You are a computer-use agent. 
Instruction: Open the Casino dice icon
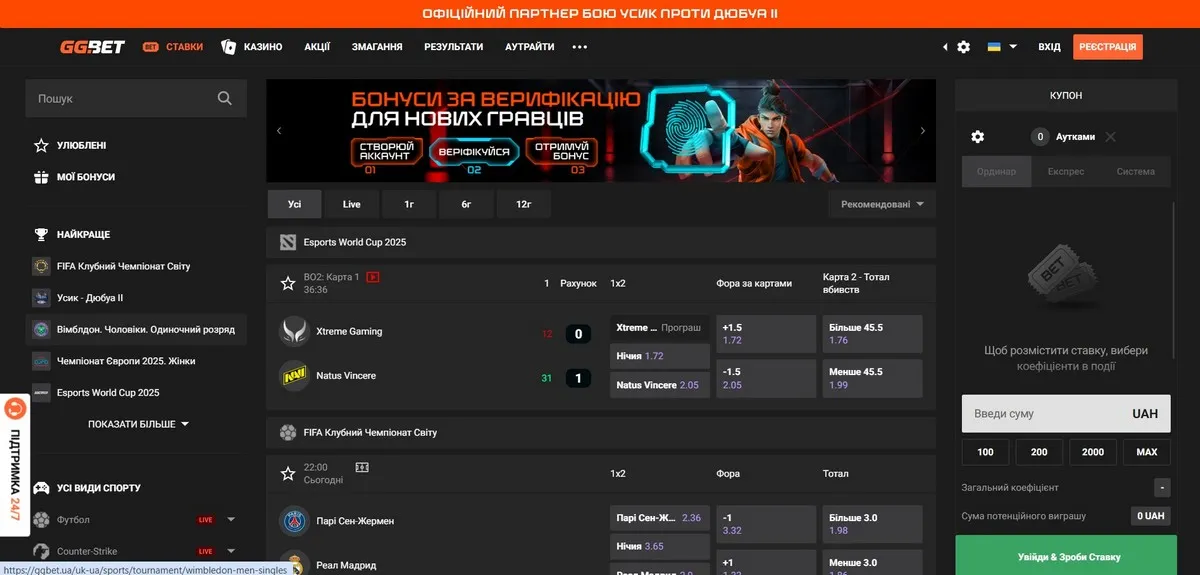coord(229,47)
